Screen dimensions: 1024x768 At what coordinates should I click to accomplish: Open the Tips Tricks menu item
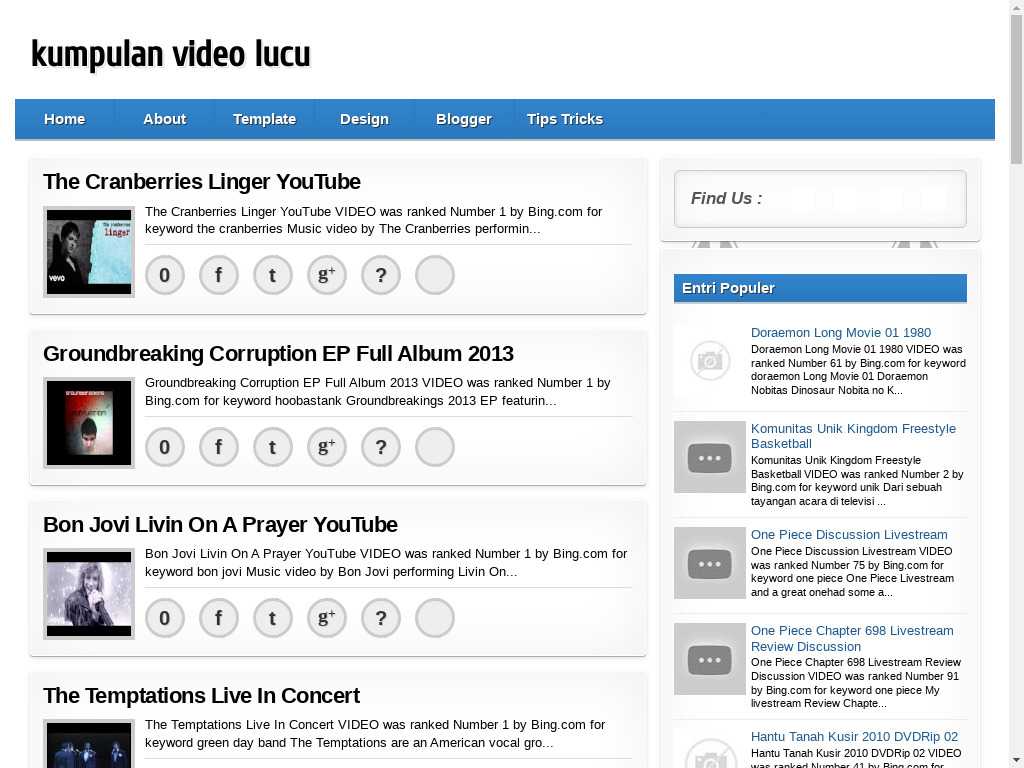(565, 119)
